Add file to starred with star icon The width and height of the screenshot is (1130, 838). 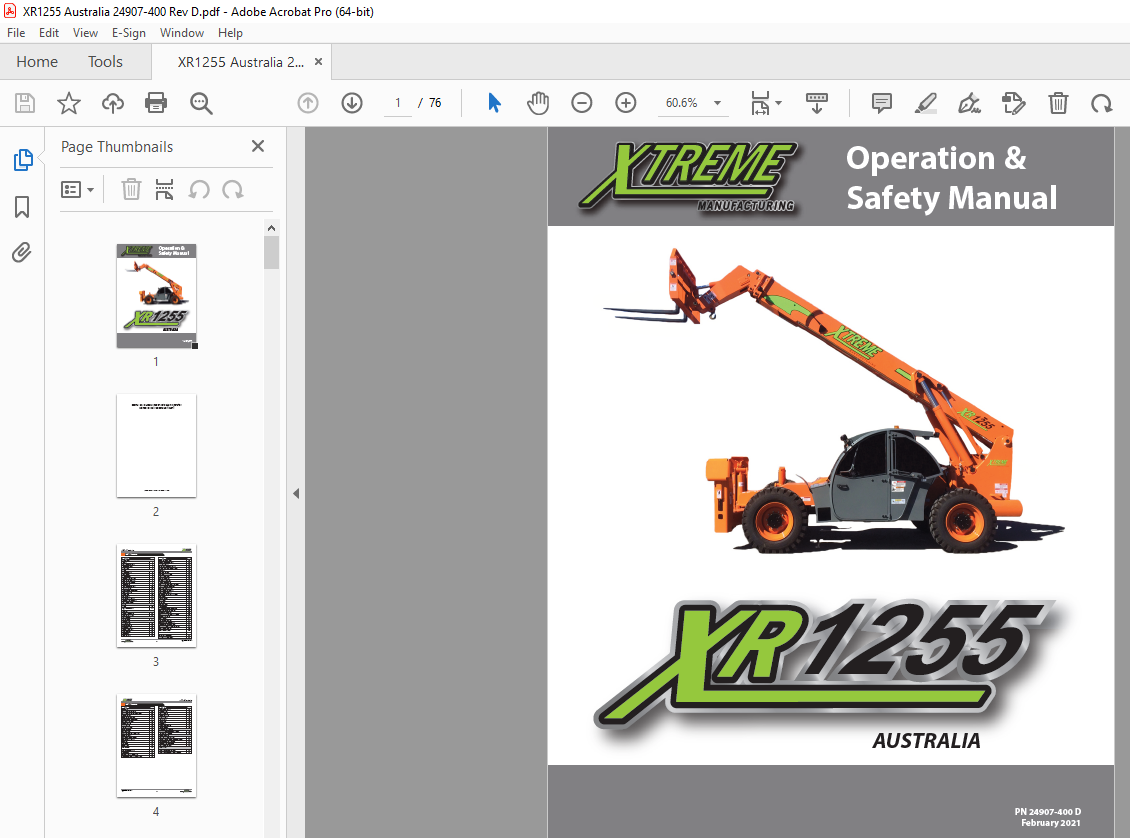[69, 103]
